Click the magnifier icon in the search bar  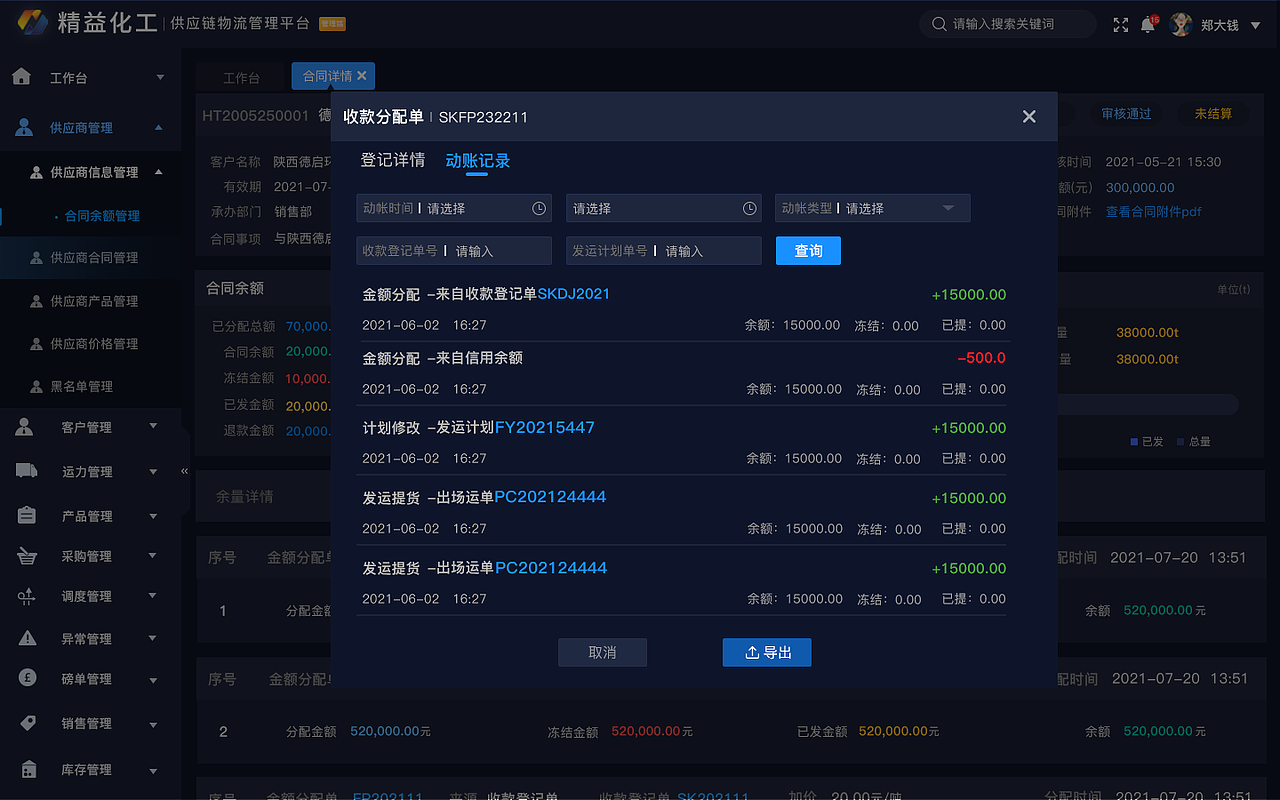939,25
